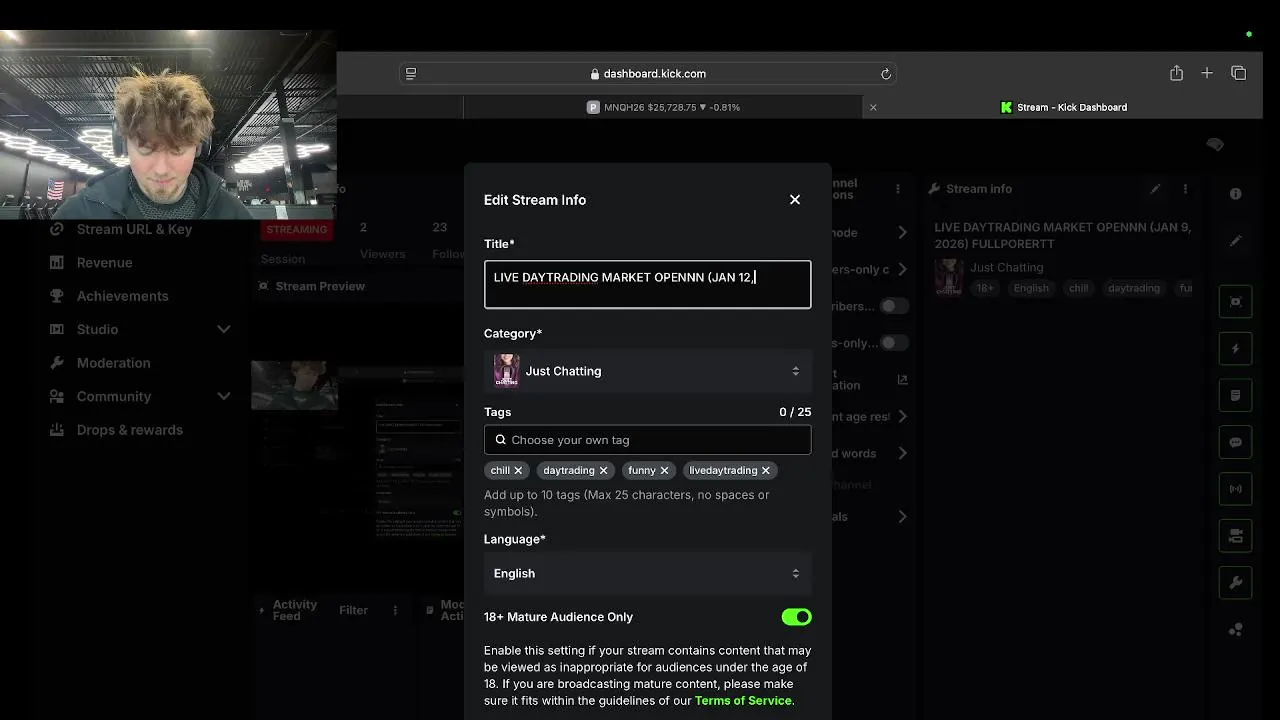Click the three-dots cluster icon, right toolbar bottom

tap(1236, 630)
